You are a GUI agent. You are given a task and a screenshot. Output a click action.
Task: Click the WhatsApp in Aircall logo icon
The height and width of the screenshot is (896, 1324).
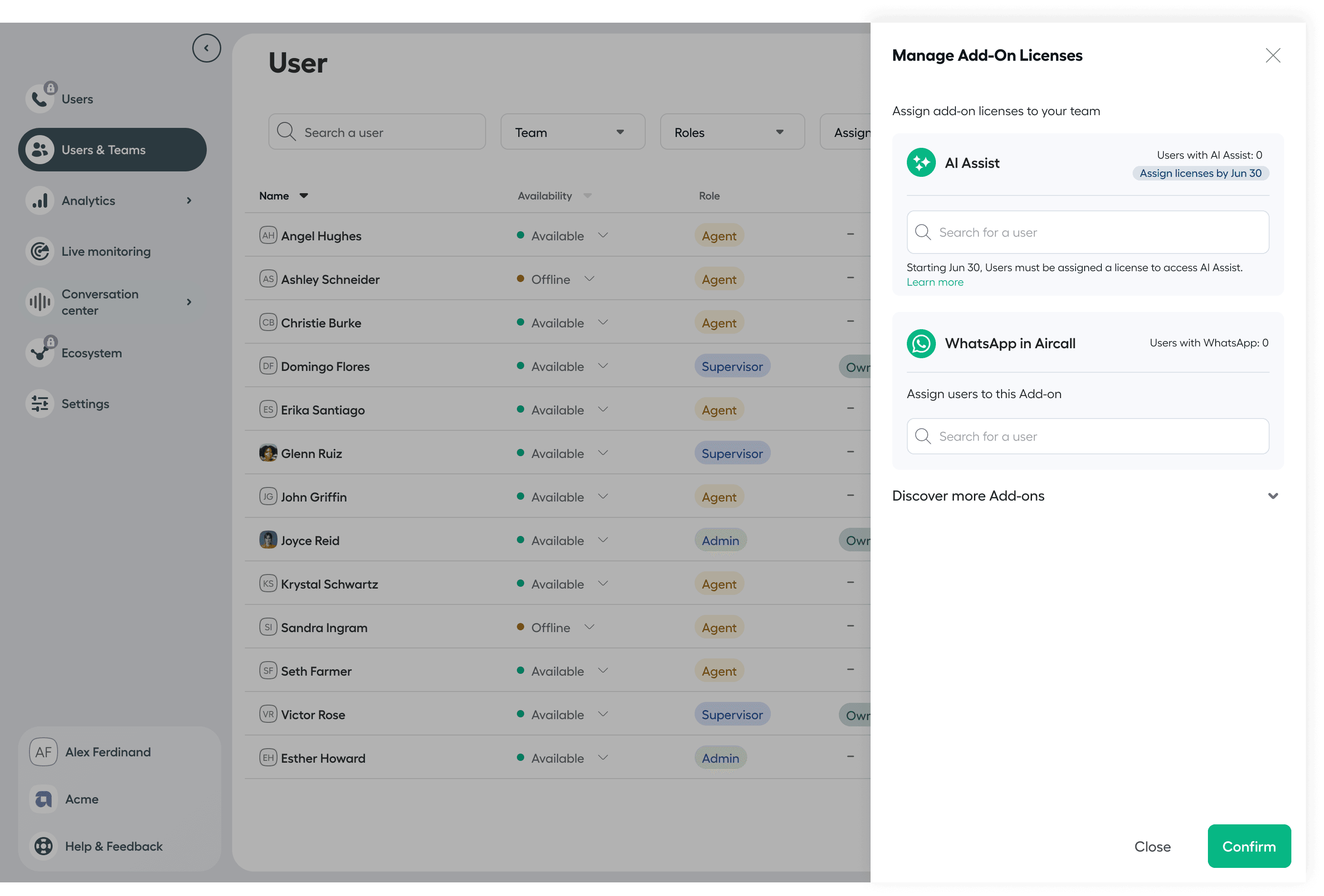920,343
